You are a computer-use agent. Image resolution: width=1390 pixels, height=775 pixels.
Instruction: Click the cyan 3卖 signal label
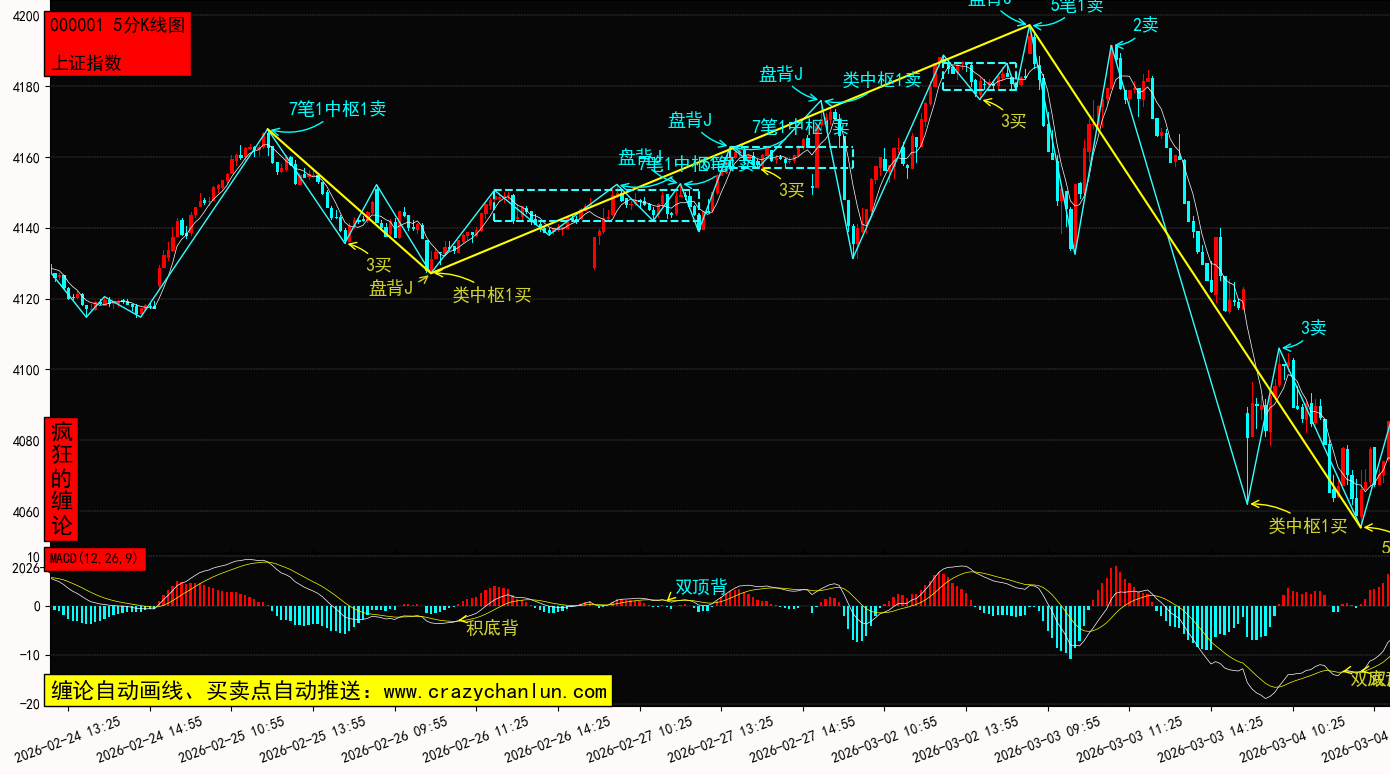[1313, 328]
